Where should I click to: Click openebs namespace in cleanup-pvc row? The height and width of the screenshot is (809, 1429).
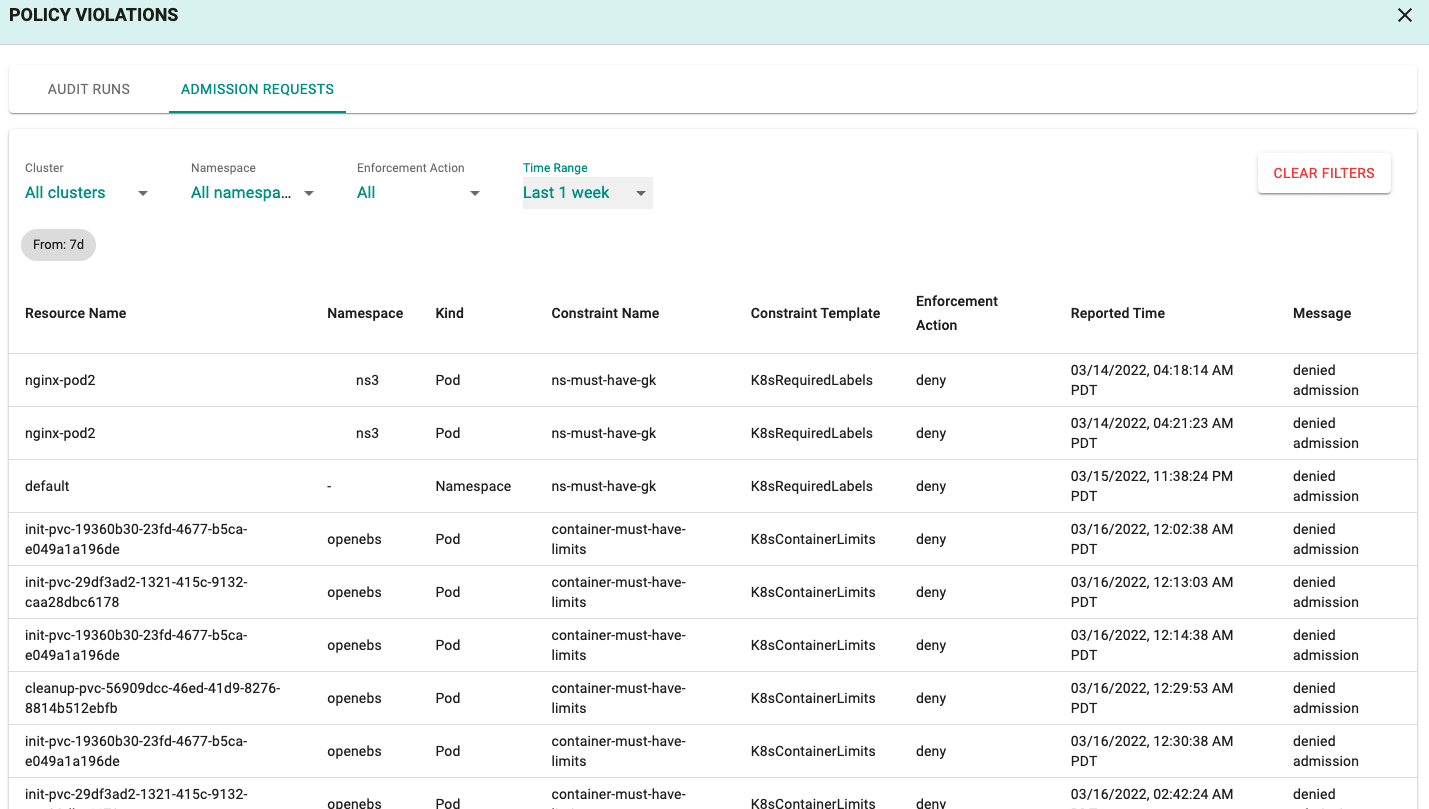pyautogui.click(x=354, y=698)
